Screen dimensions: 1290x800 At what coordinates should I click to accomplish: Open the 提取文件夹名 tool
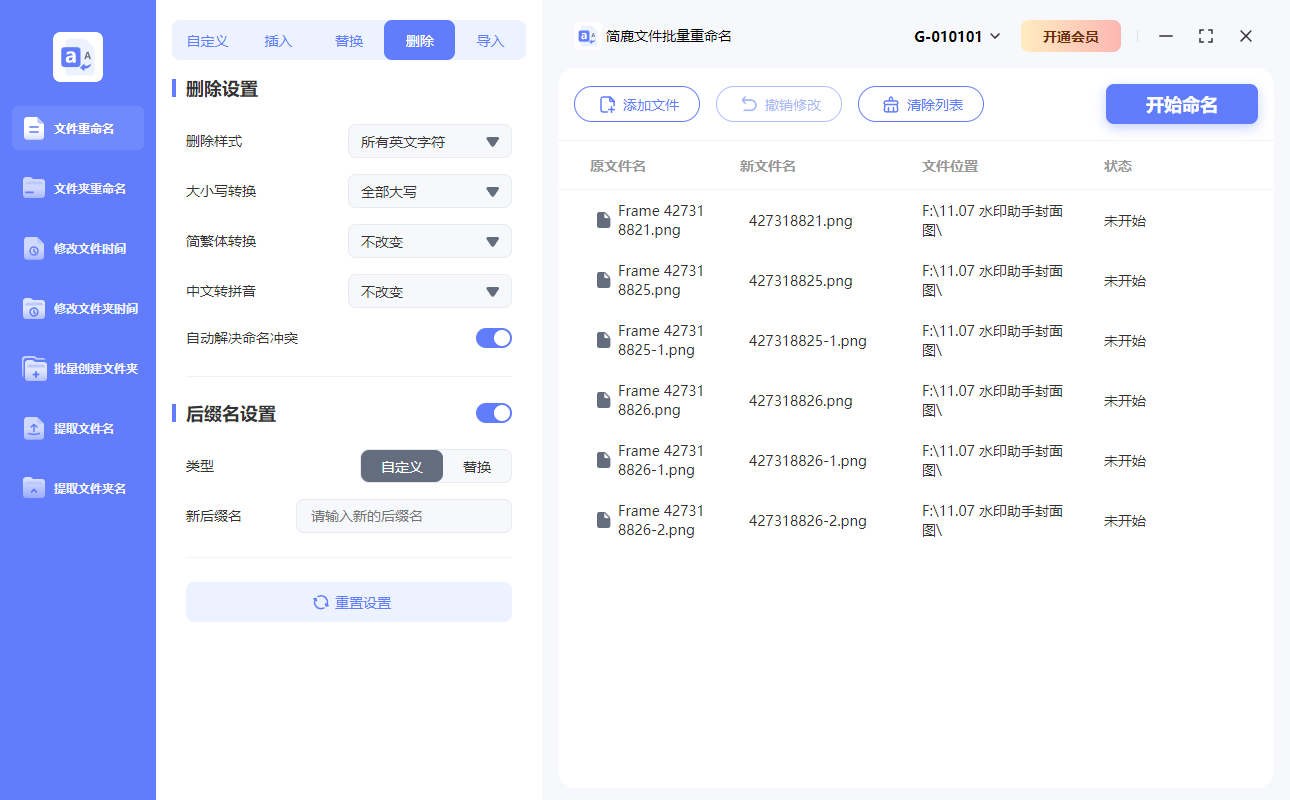(x=77, y=488)
